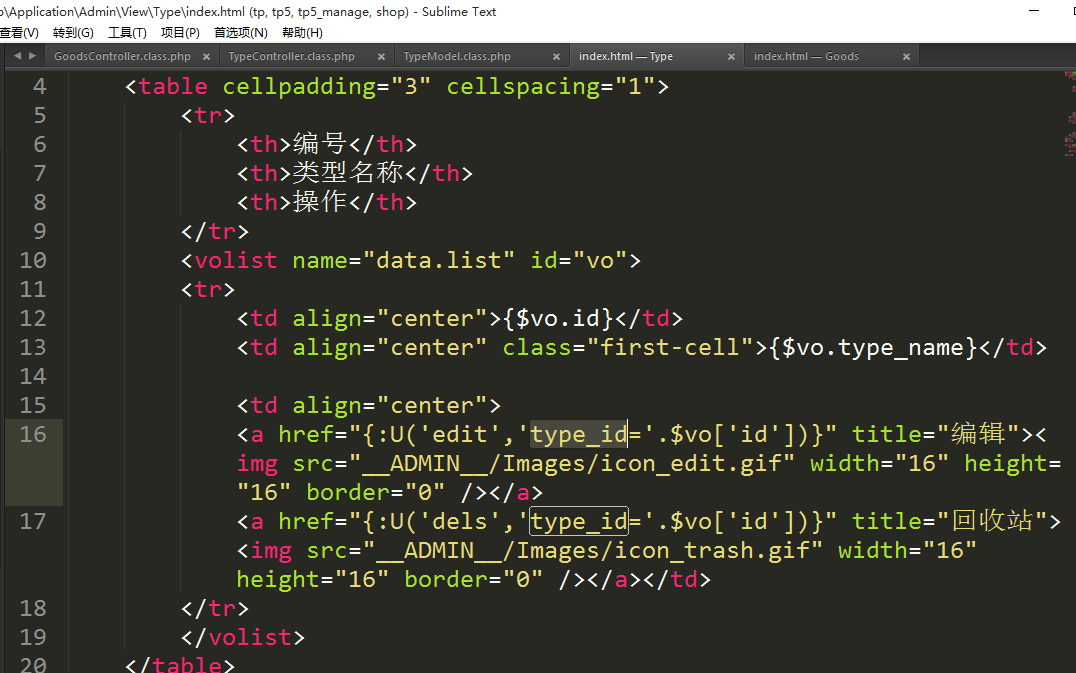Open the 查看(V) menu
The height and width of the screenshot is (673, 1076).
click(x=19, y=33)
